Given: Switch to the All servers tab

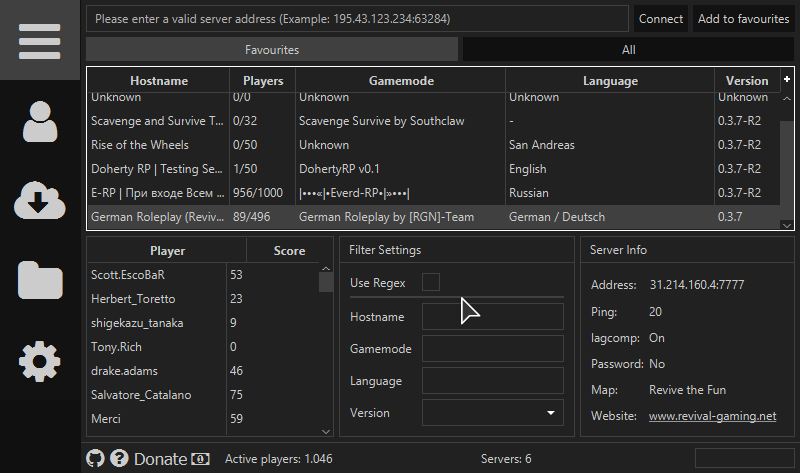Looking at the screenshot, I should point(628,49).
